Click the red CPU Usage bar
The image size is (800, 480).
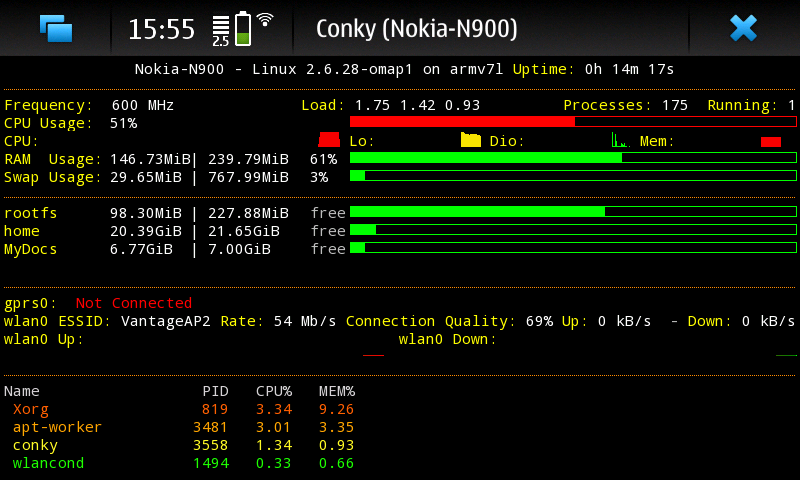click(x=572, y=122)
